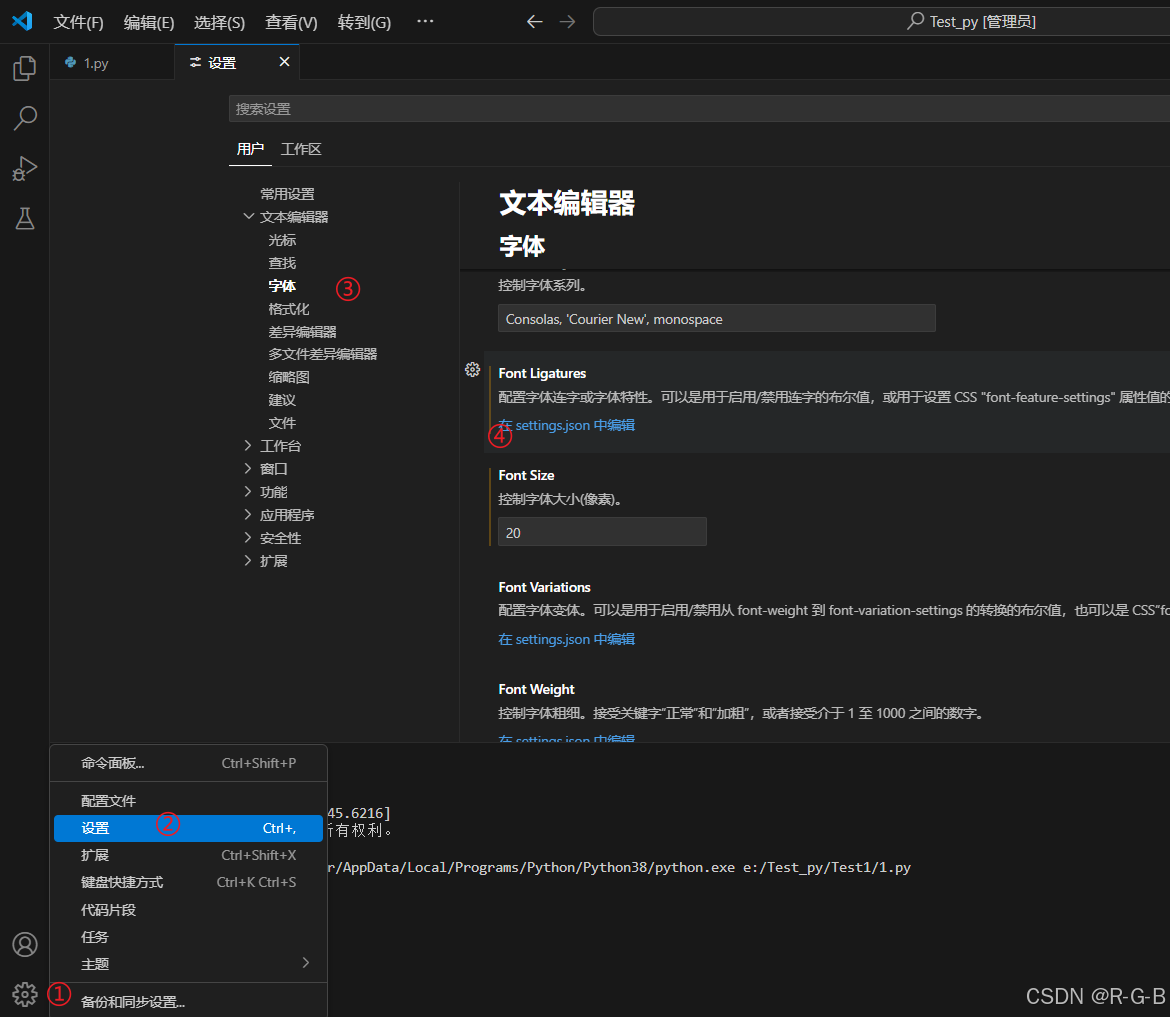Click the font family input Consolas field
1170x1017 pixels.
(x=716, y=319)
